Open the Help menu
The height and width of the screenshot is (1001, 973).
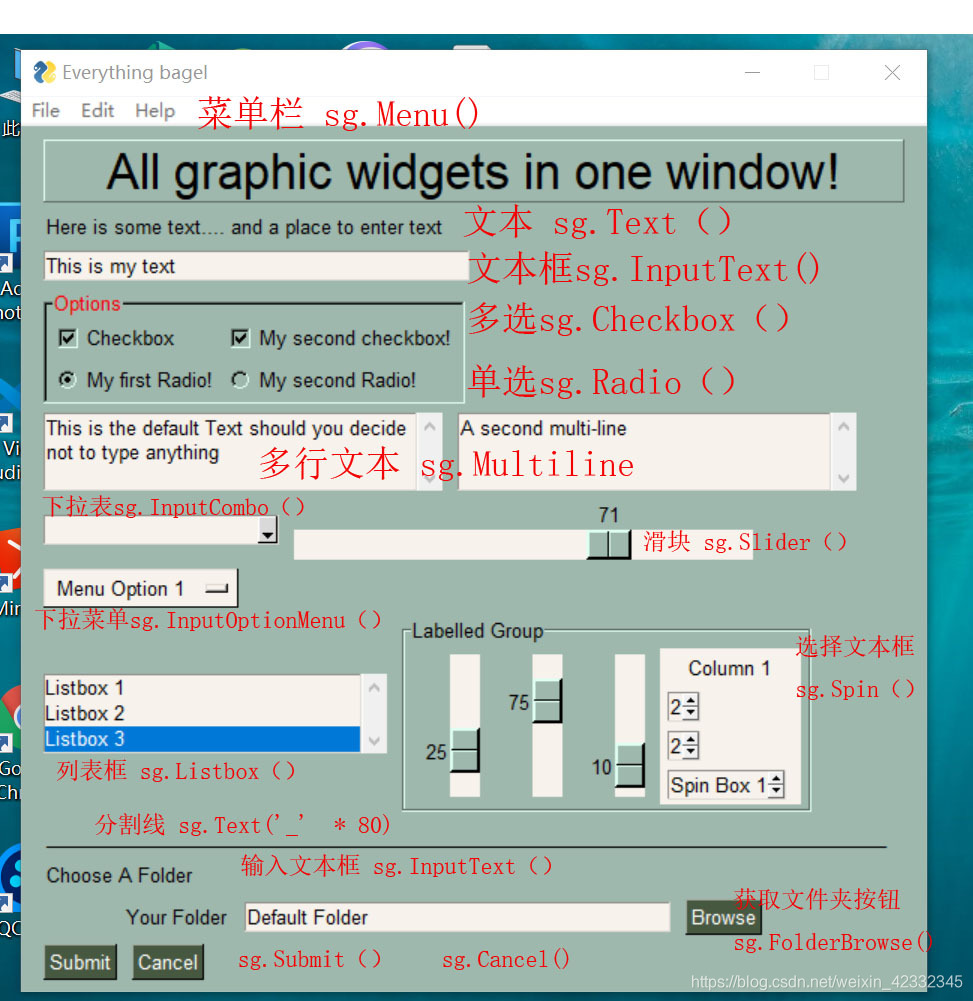154,111
